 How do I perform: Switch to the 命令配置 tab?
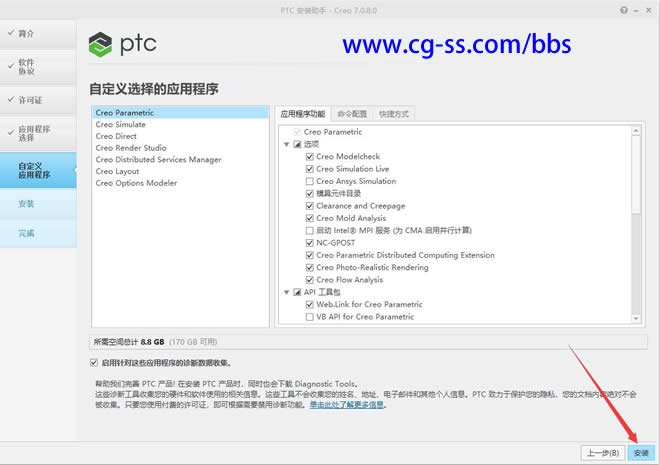(353, 114)
